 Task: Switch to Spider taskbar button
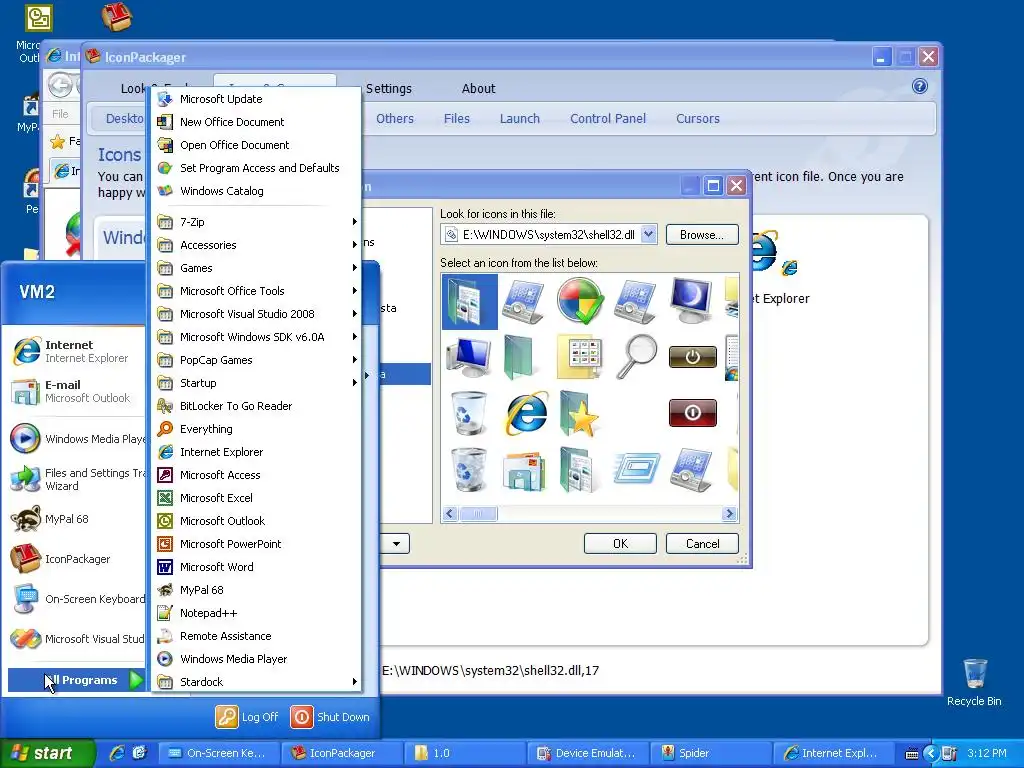point(711,753)
